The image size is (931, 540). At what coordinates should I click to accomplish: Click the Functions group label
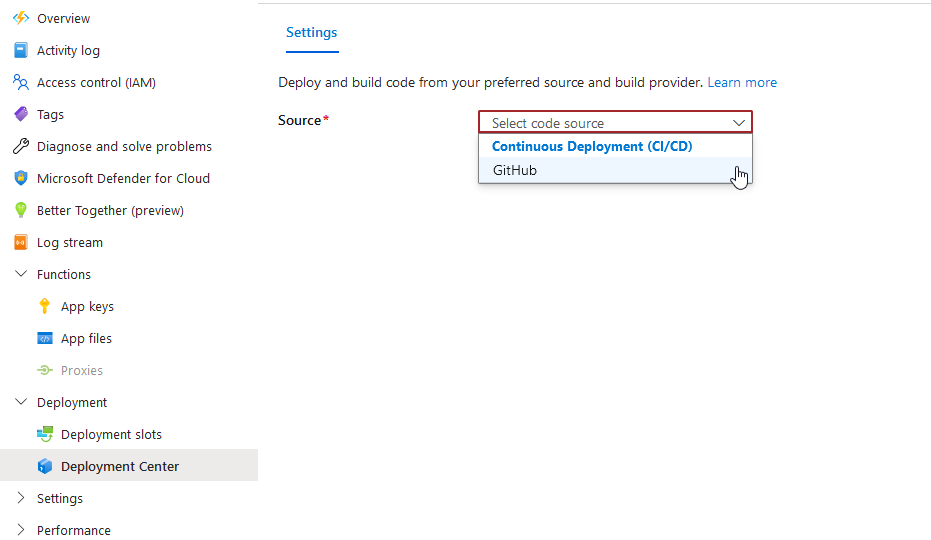[x=64, y=274]
